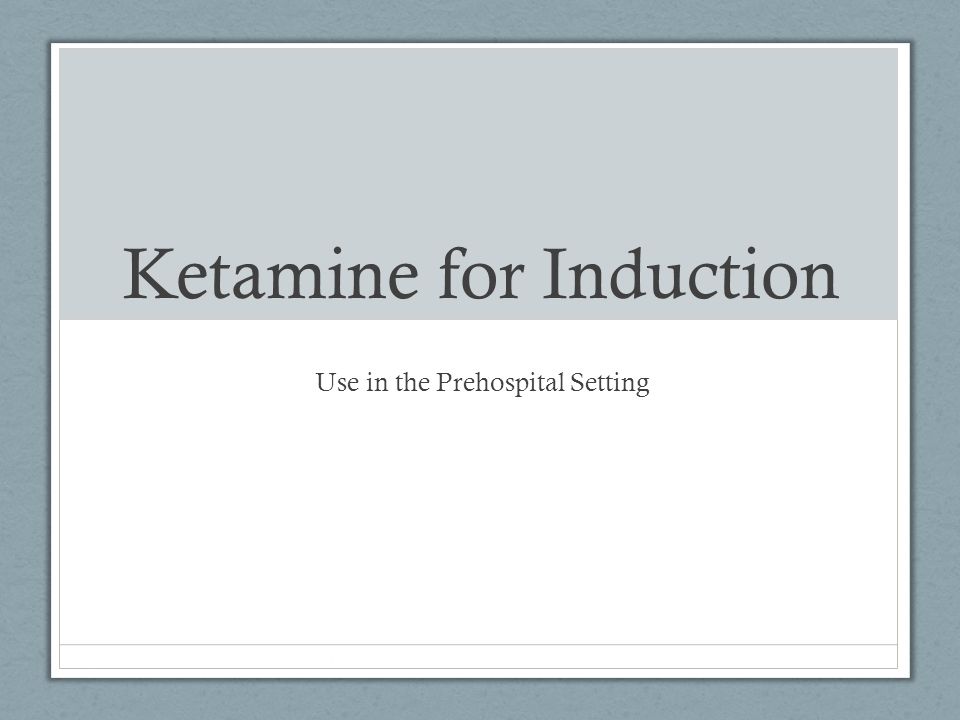960x720 pixels.
Task: Click the word "Prehospital" in the subtitle
Action: (500, 383)
